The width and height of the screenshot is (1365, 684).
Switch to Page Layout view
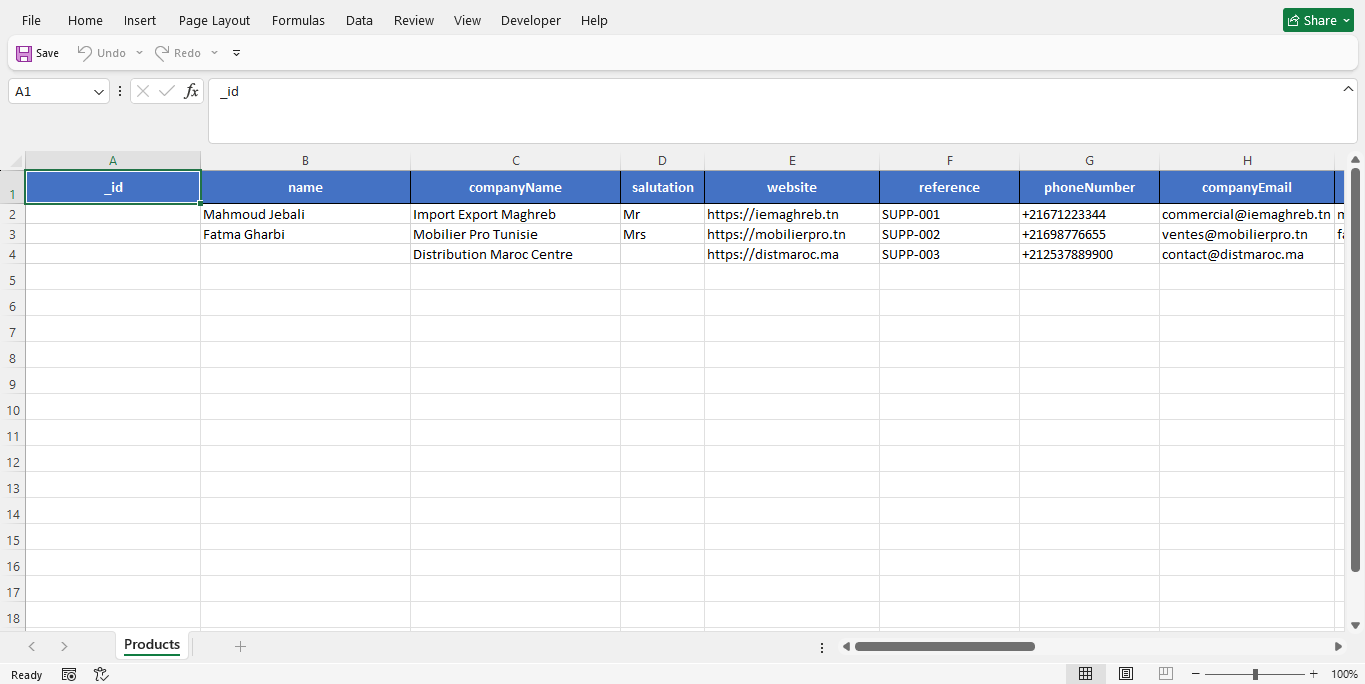(x=1126, y=674)
